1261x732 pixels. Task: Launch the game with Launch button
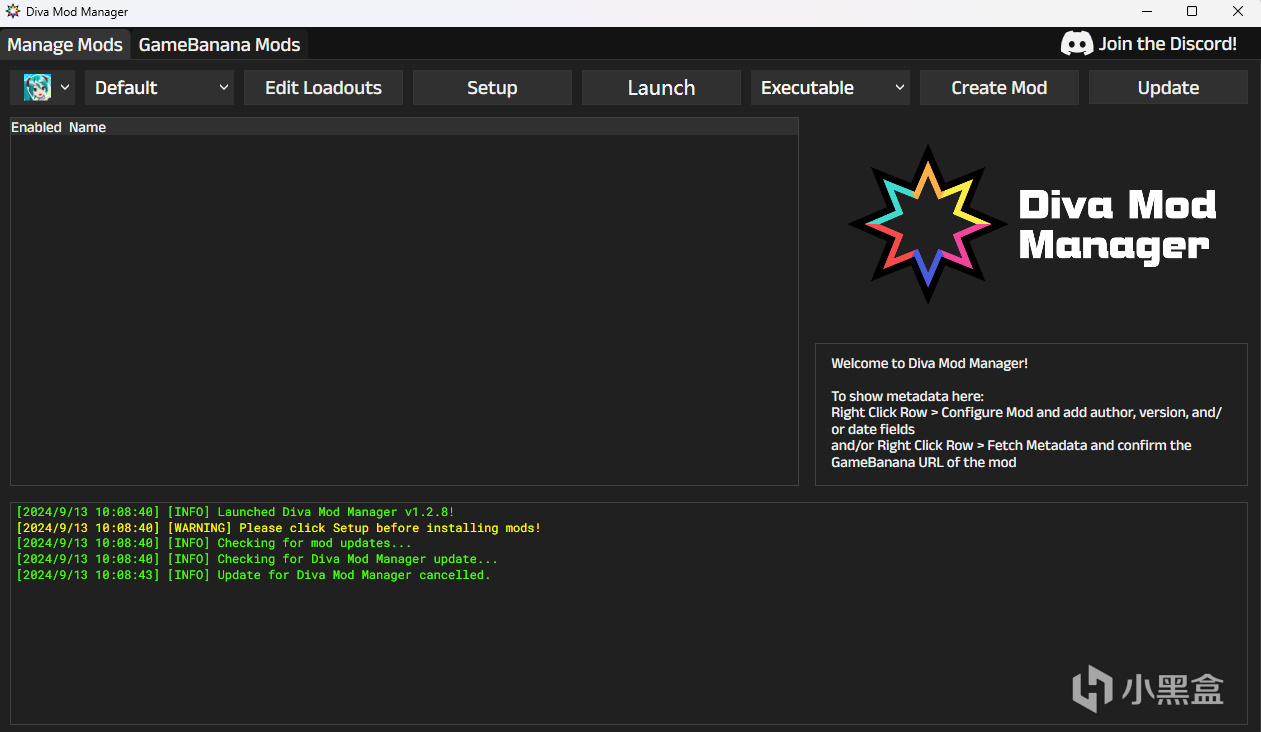coord(661,87)
